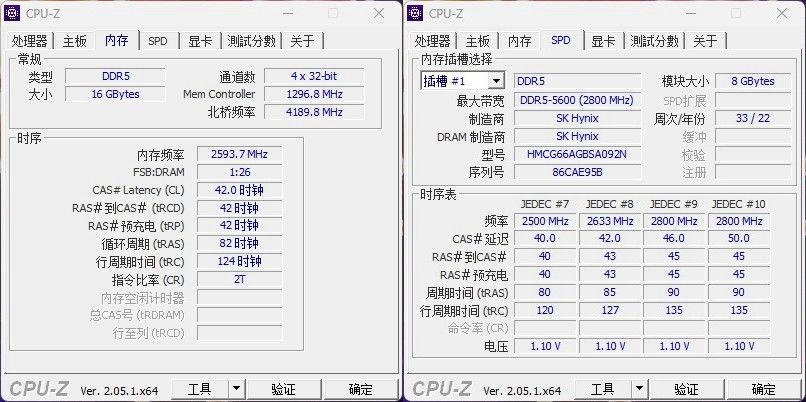The width and height of the screenshot is (806, 402).
Task: Click the 1:26 FSB:DRAM value
Action: 239,172
